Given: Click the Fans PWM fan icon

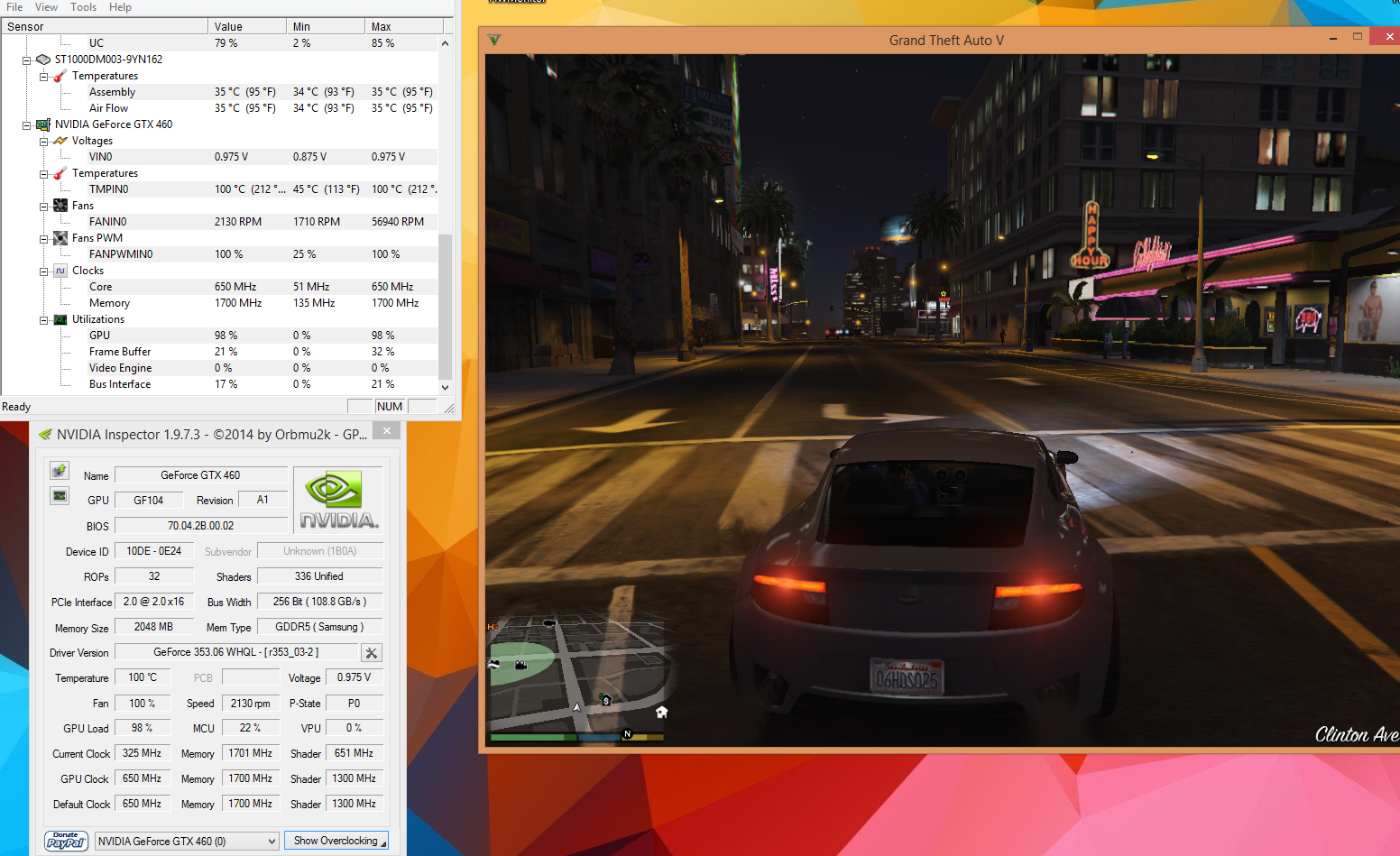Looking at the screenshot, I should pyautogui.click(x=60, y=238).
